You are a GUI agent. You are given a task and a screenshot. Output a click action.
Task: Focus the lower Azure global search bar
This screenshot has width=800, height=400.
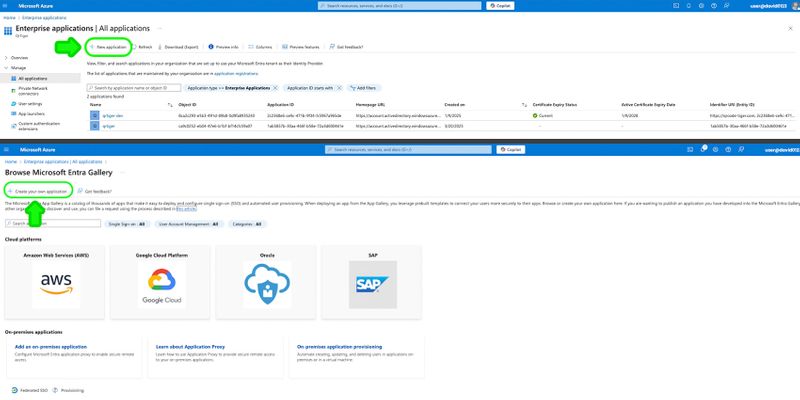coord(408,149)
